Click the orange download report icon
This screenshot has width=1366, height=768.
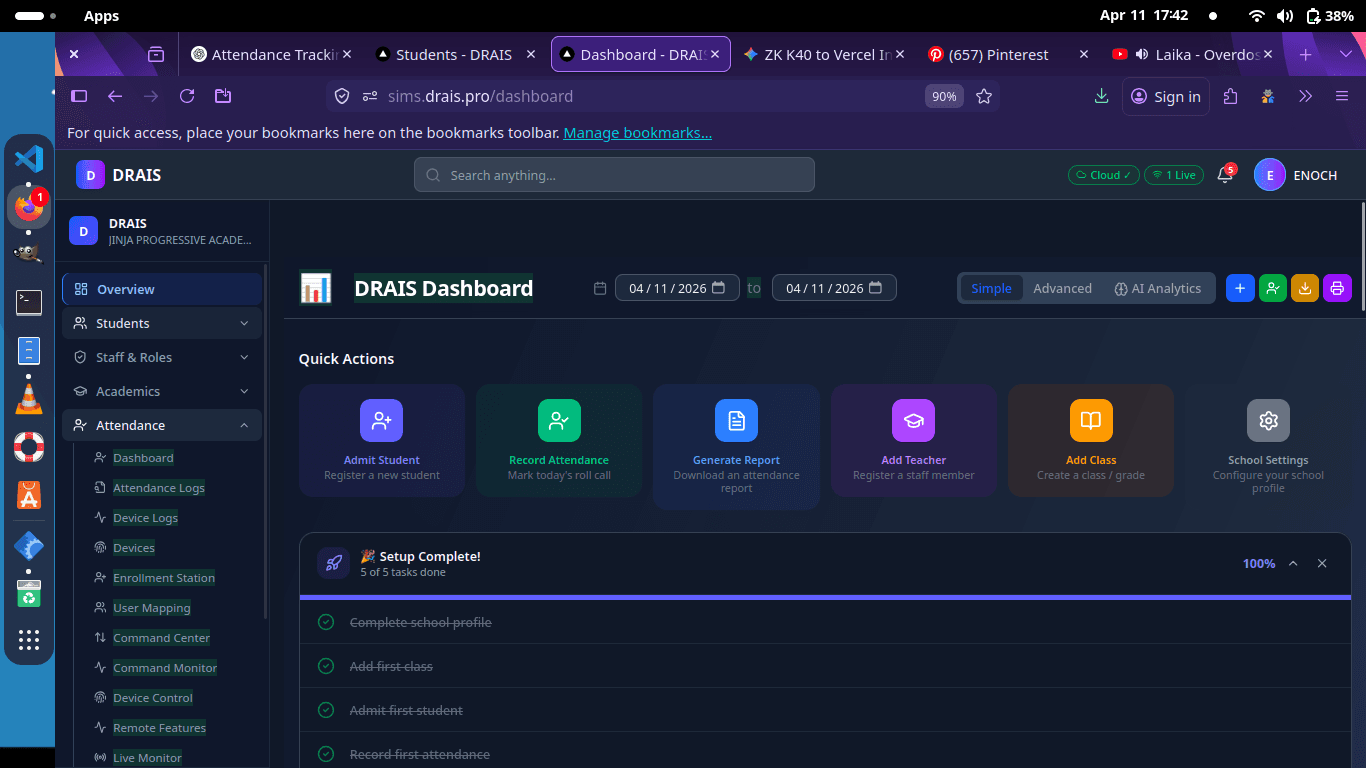(x=1305, y=288)
